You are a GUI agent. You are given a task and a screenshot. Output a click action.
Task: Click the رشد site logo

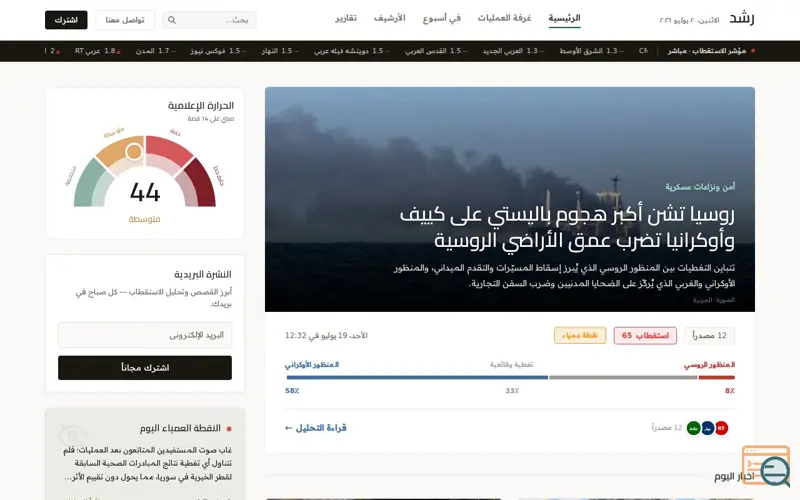[741, 19]
